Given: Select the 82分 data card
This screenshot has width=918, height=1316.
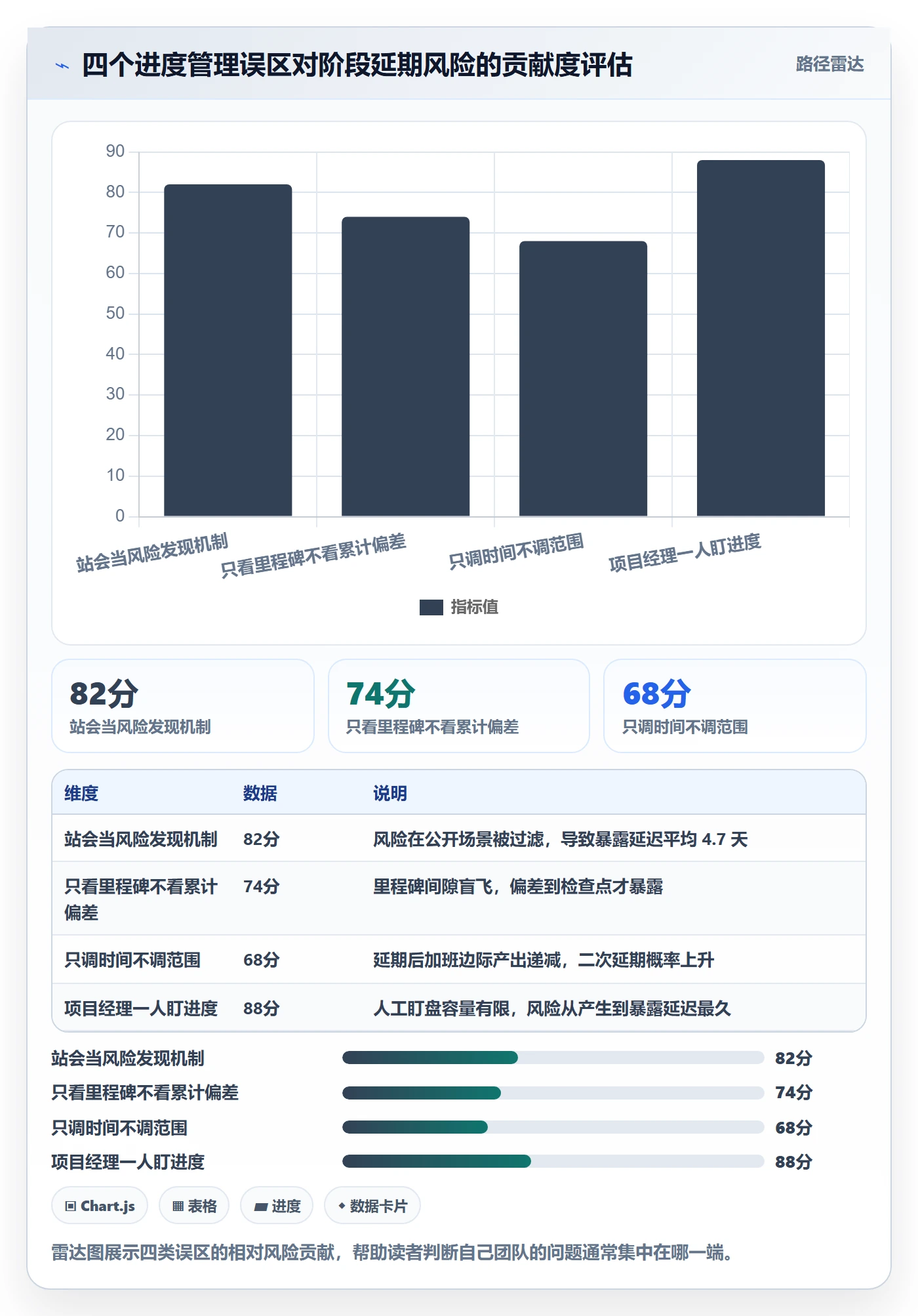Looking at the screenshot, I should point(183,706).
